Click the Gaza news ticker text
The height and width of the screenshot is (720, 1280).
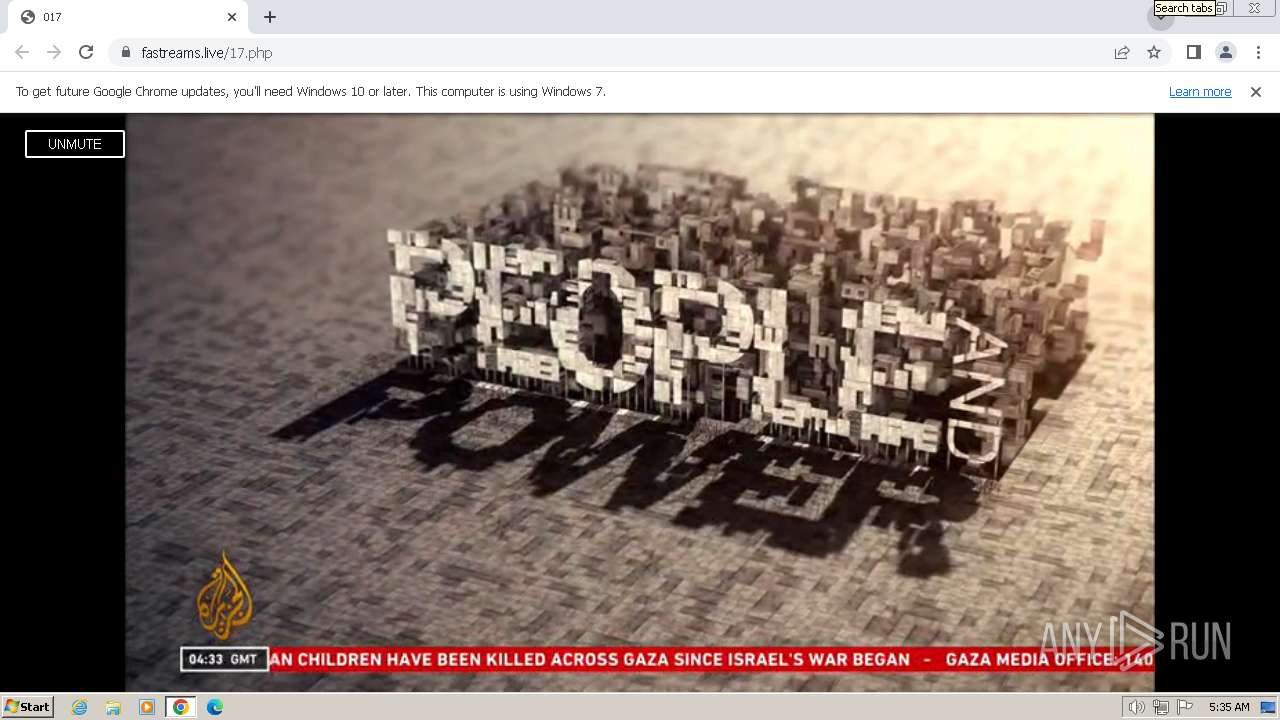coord(711,659)
